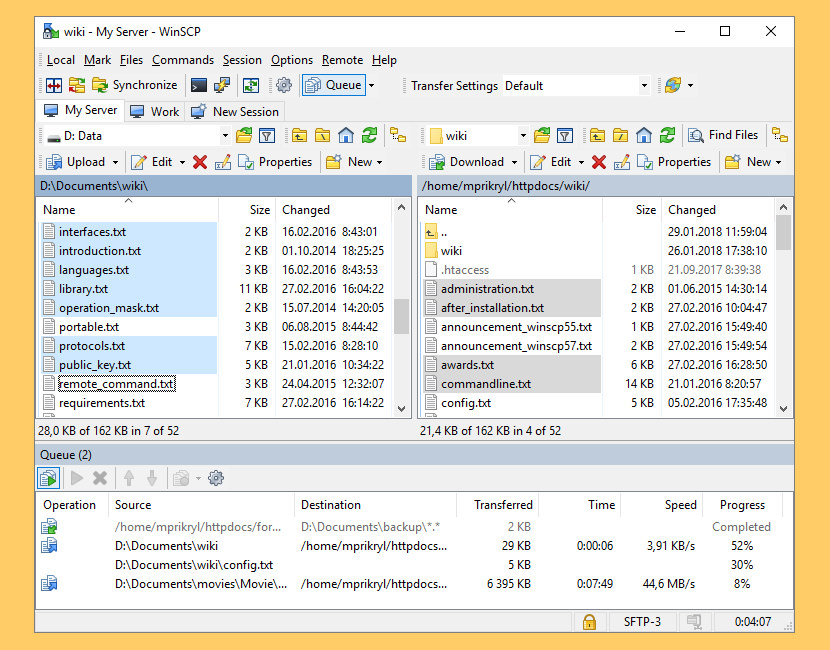Click the Preferences gear icon in the toolbar
Screen dimensions: 830x650
(x=284, y=84)
